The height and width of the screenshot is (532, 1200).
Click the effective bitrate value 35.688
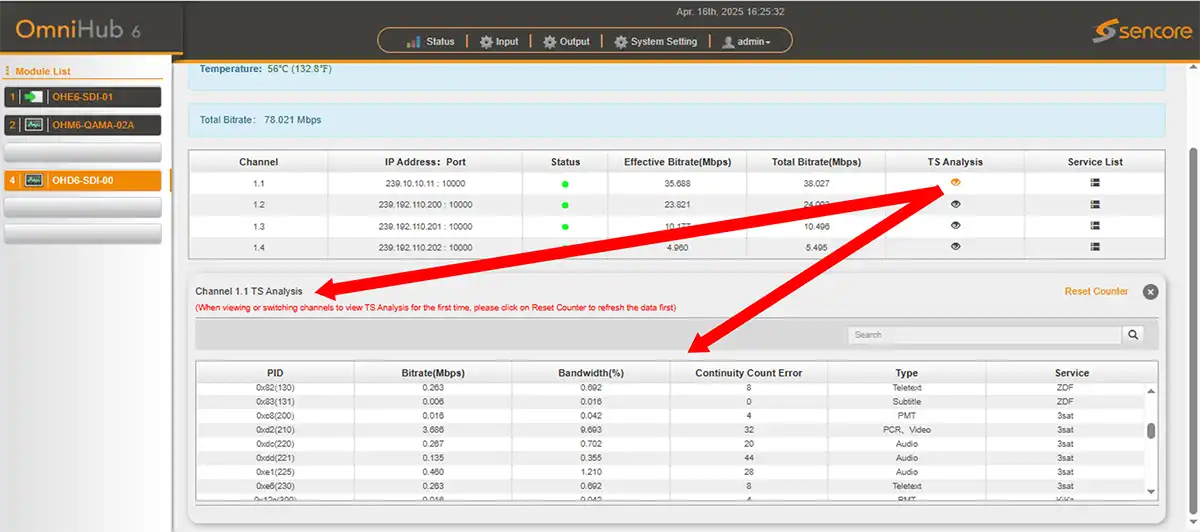tap(677, 184)
